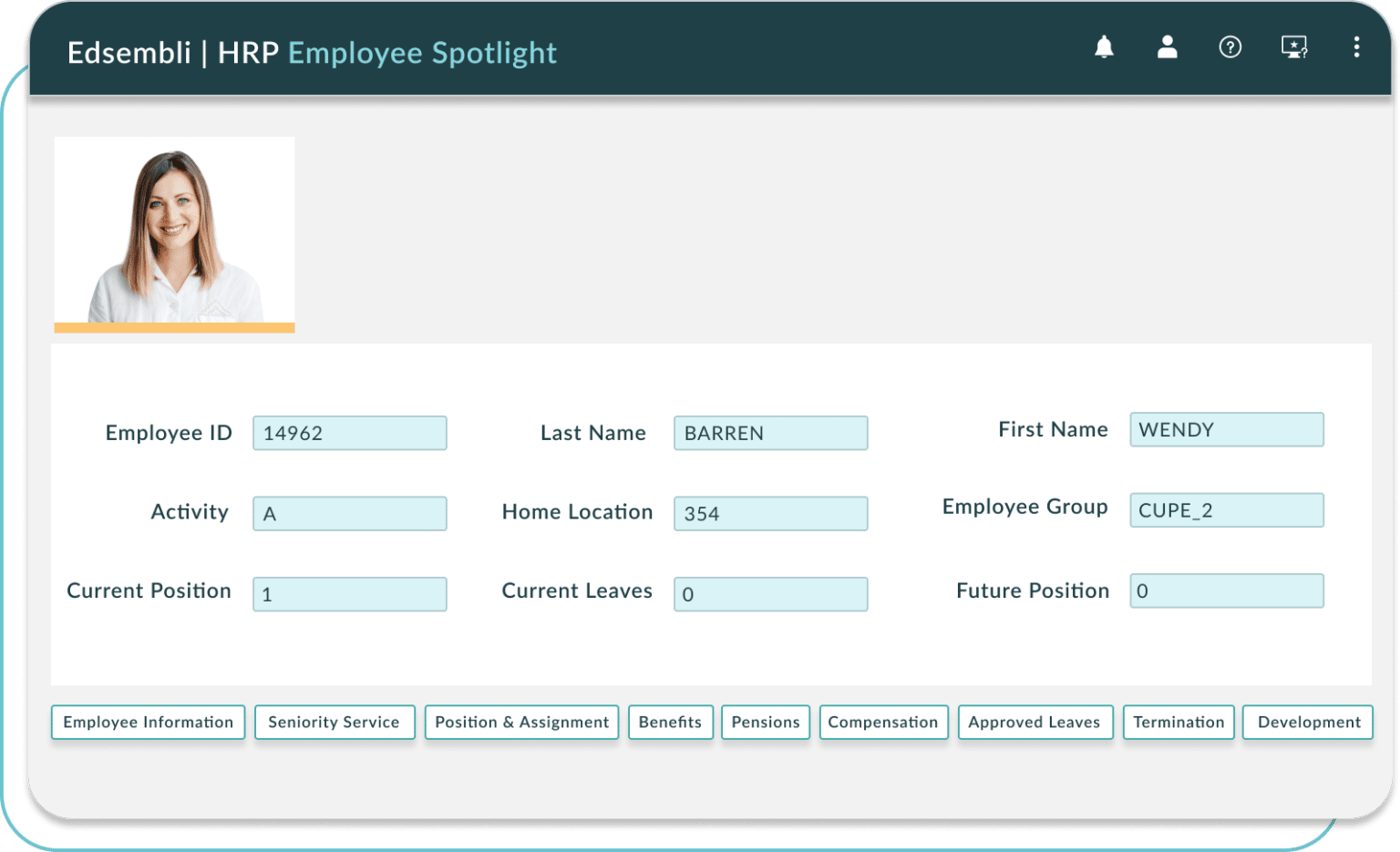The width and height of the screenshot is (1400, 852).
Task: Click the Home Location field 354
Action: coord(770,513)
